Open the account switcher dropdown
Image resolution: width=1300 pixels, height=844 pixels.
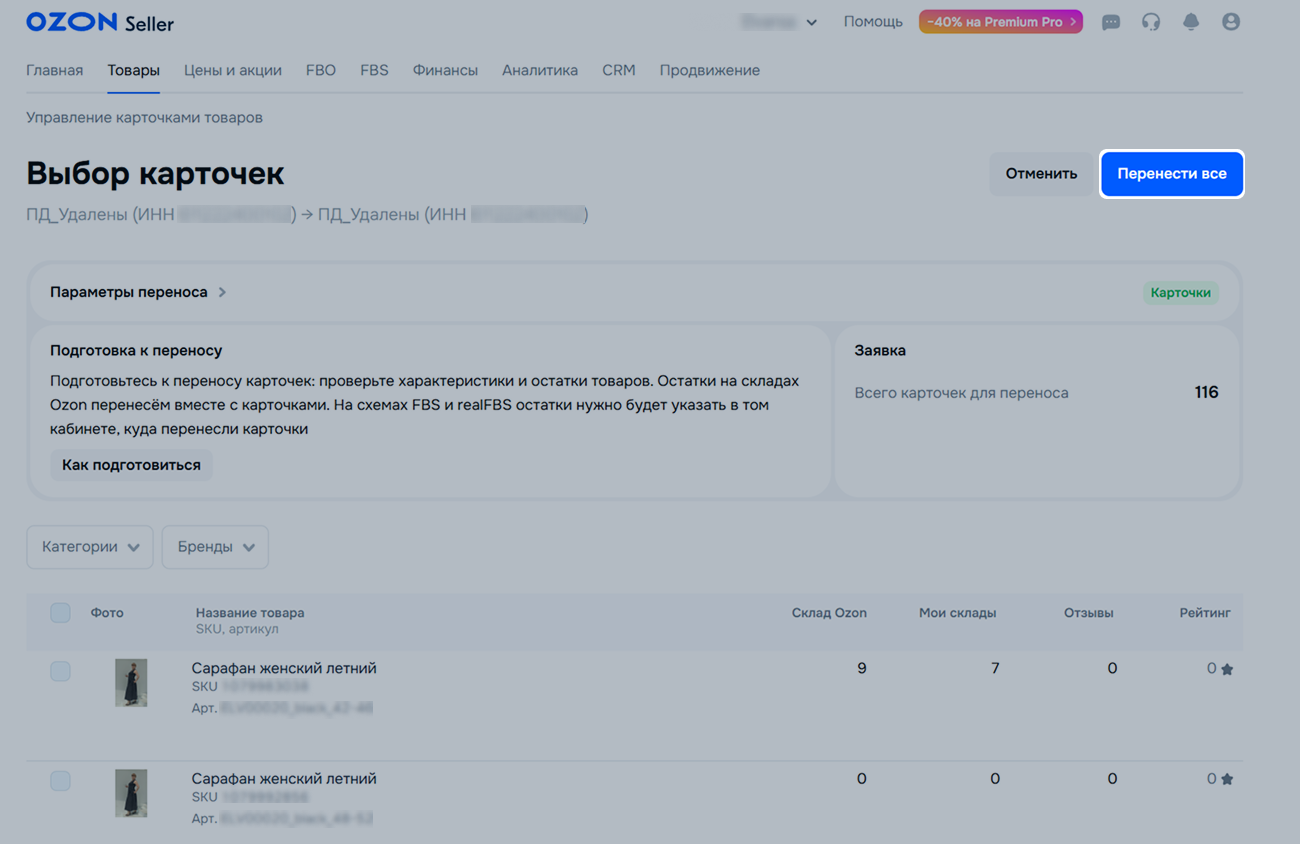(779, 22)
